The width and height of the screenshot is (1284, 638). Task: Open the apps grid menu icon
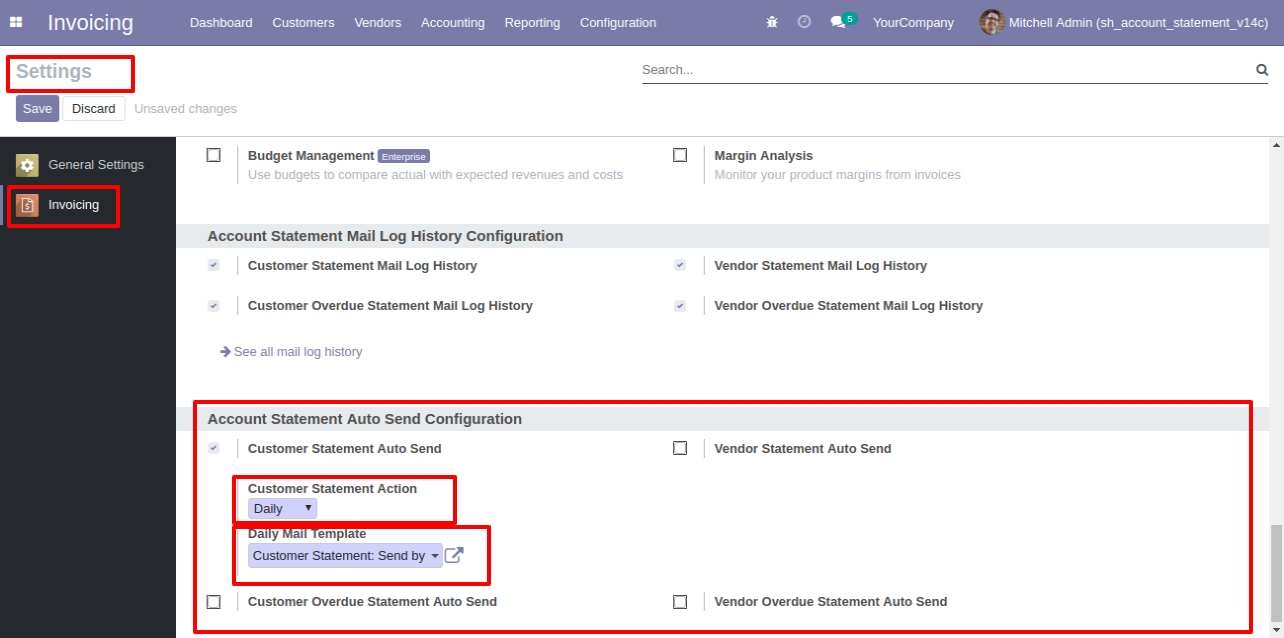tap(16, 22)
